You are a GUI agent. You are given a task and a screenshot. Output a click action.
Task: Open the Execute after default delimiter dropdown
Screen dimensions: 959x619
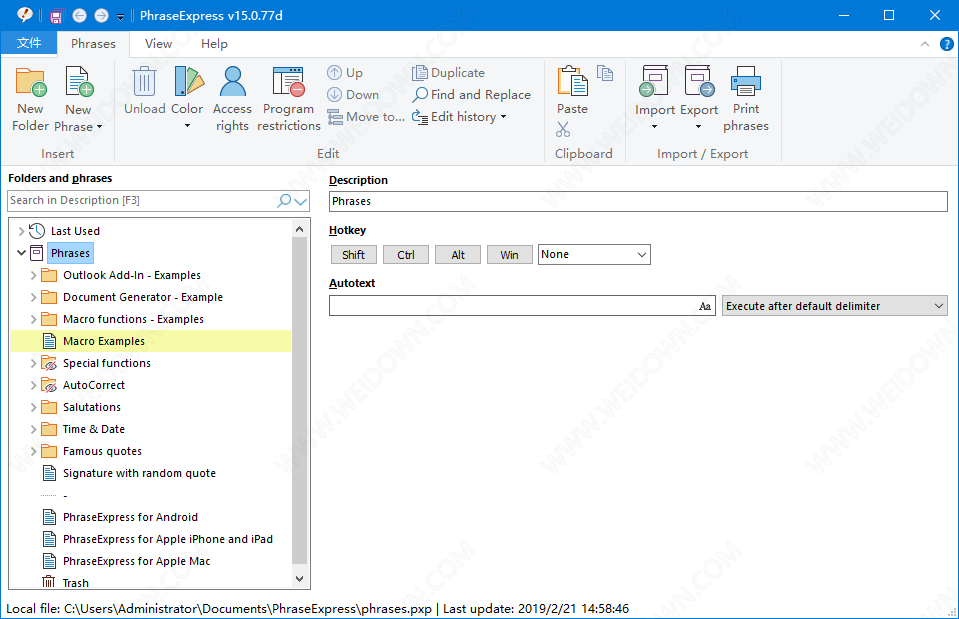[x=834, y=306]
